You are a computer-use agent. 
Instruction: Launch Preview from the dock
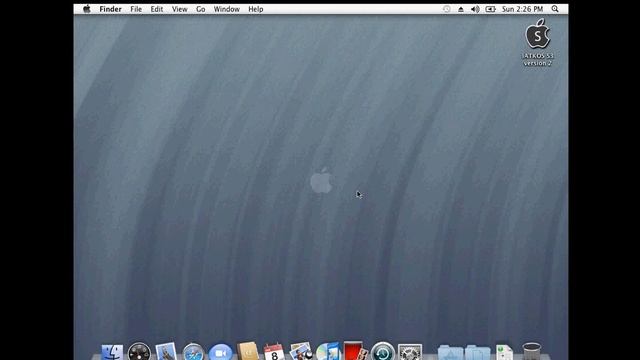click(301, 352)
